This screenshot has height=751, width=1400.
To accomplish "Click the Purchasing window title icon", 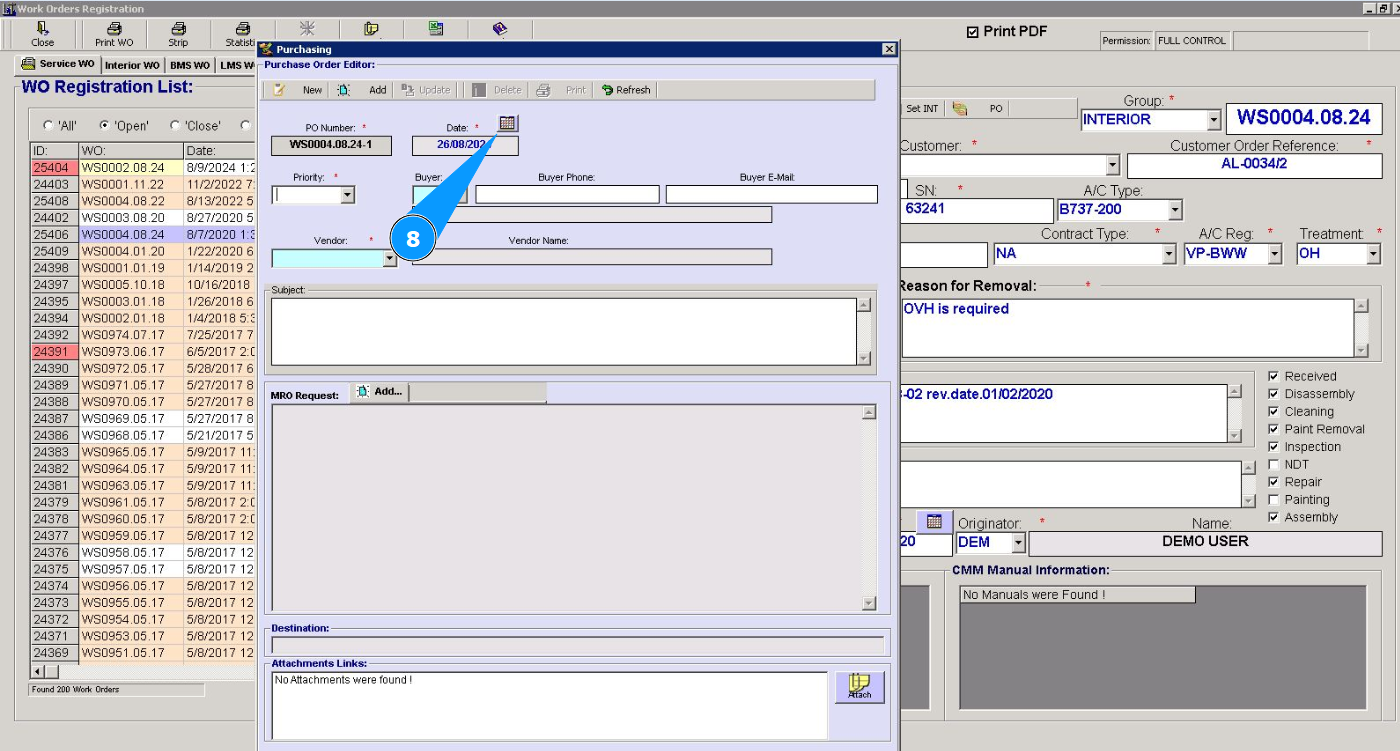I will (x=266, y=49).
